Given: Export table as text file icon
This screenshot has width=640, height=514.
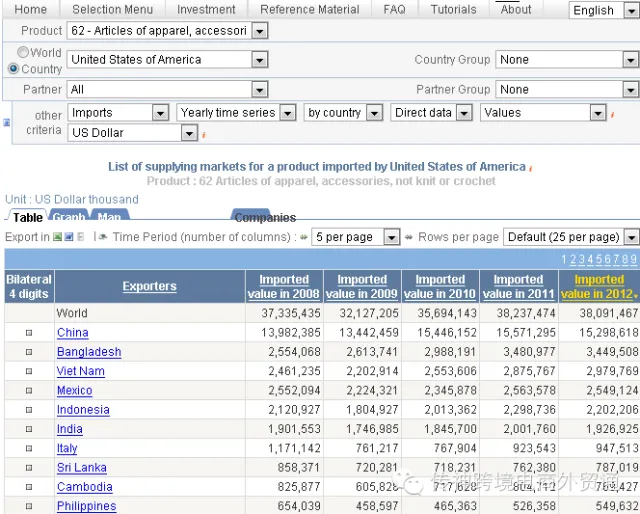Looking at the screenshot, I should tap(80, 237).
